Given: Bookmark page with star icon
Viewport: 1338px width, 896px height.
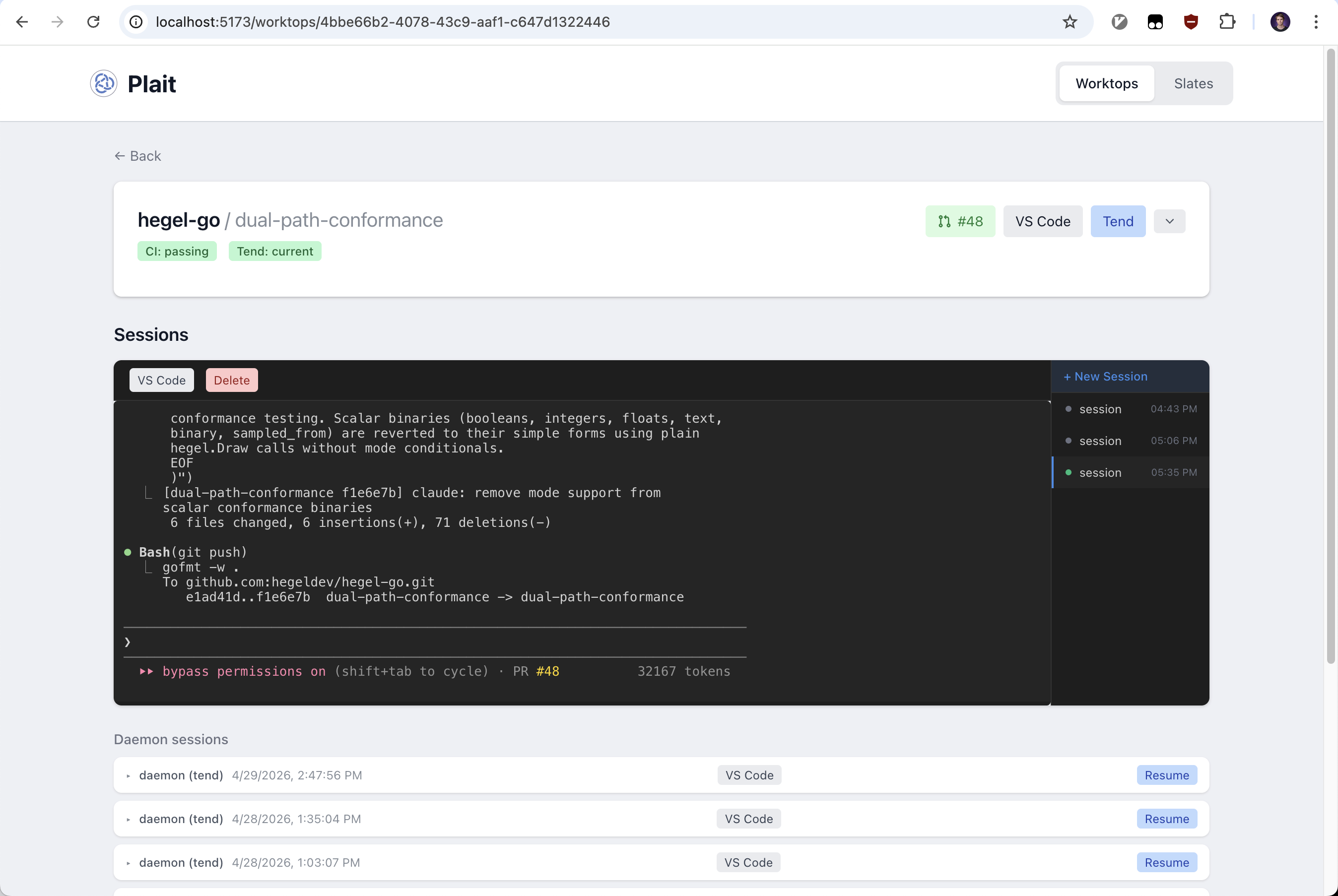Looking at the screenshot, I should pos(1070,22).
